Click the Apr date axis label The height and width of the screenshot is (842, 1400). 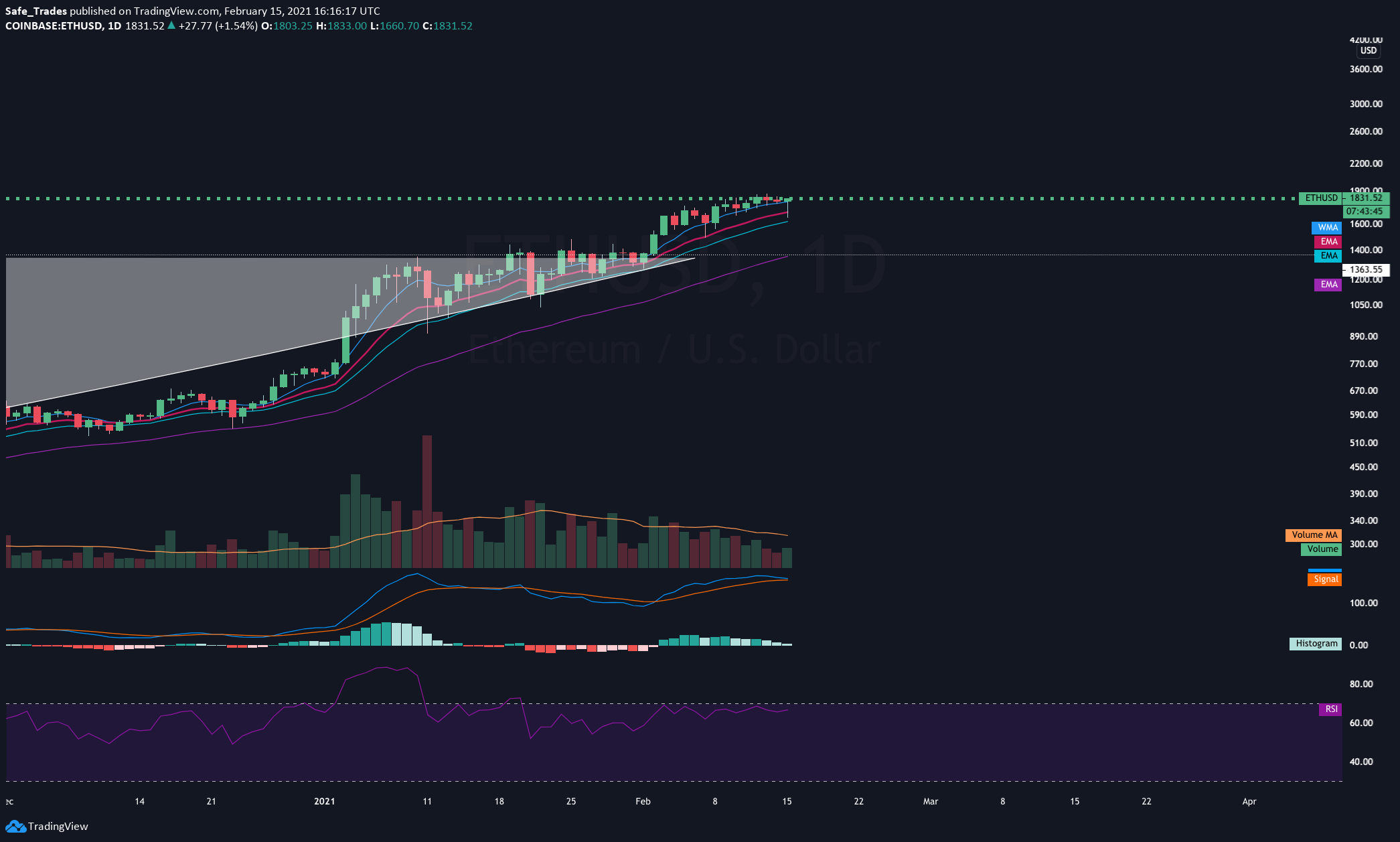point(1249,801)
